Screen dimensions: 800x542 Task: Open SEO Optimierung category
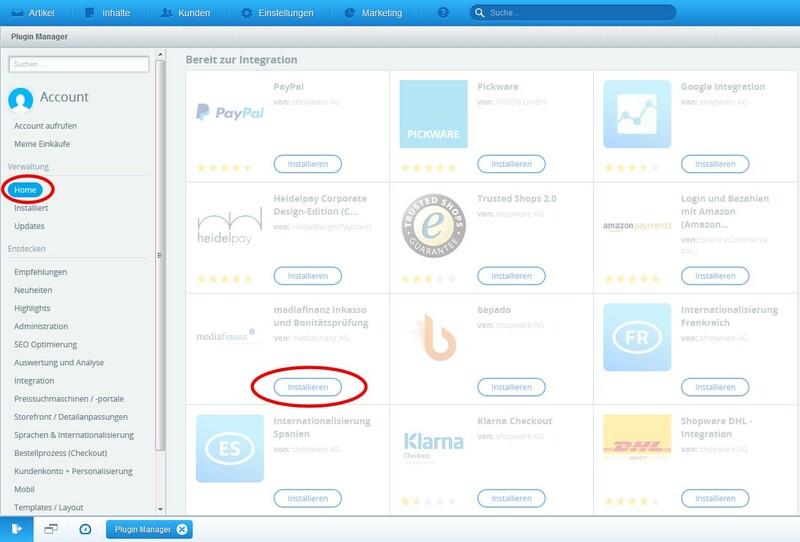(45, 344)
